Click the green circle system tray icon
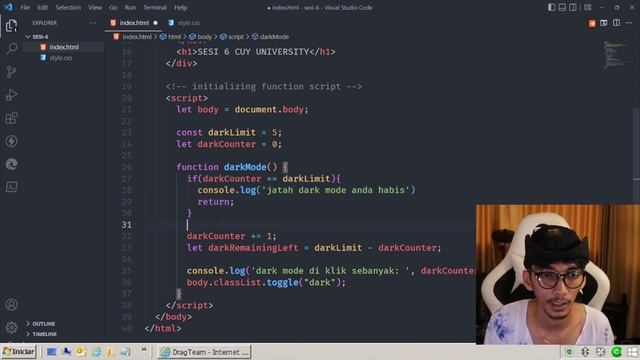This screenshot has height=360, width=640. click(617, 352)
